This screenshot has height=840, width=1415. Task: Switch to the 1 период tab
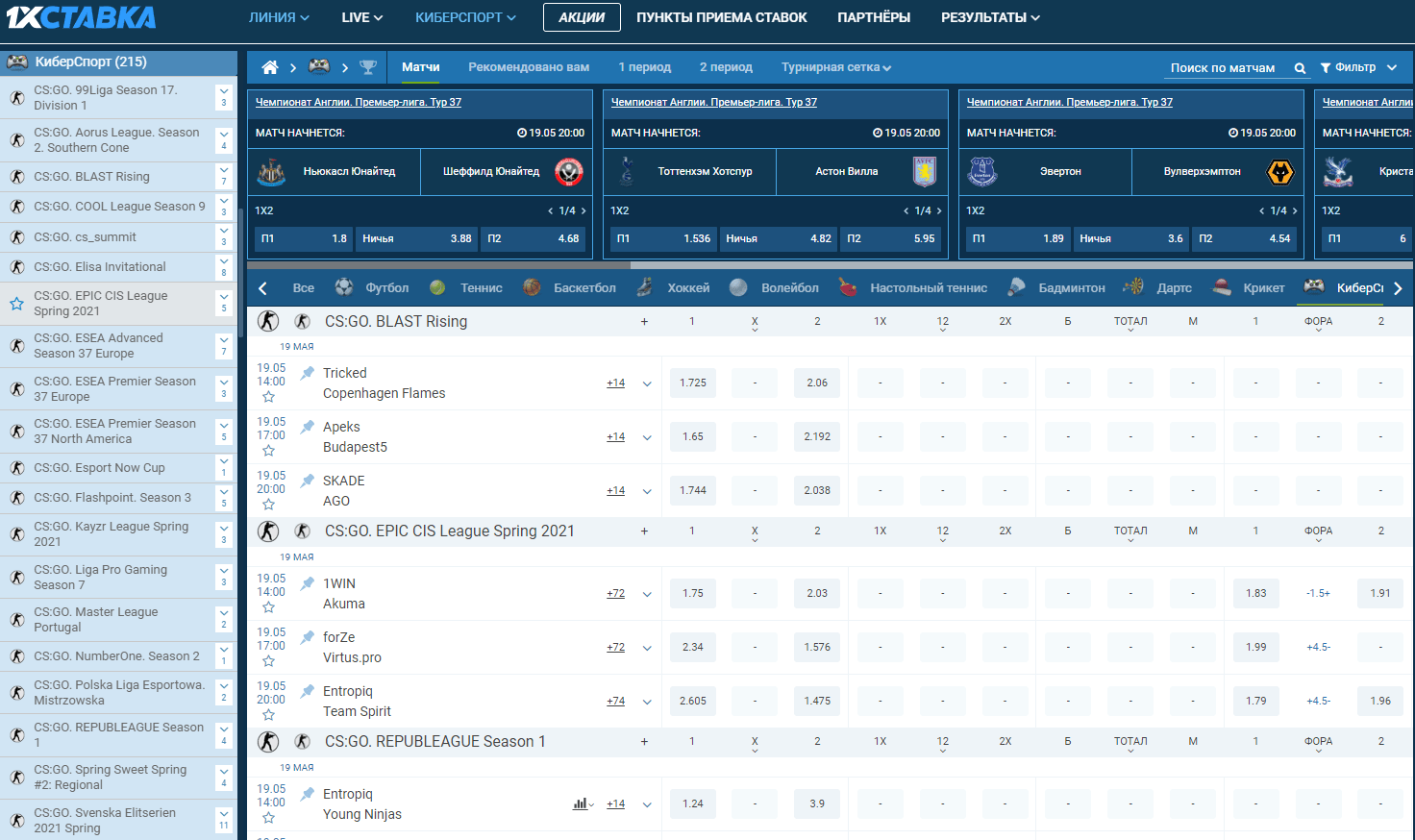645,67
